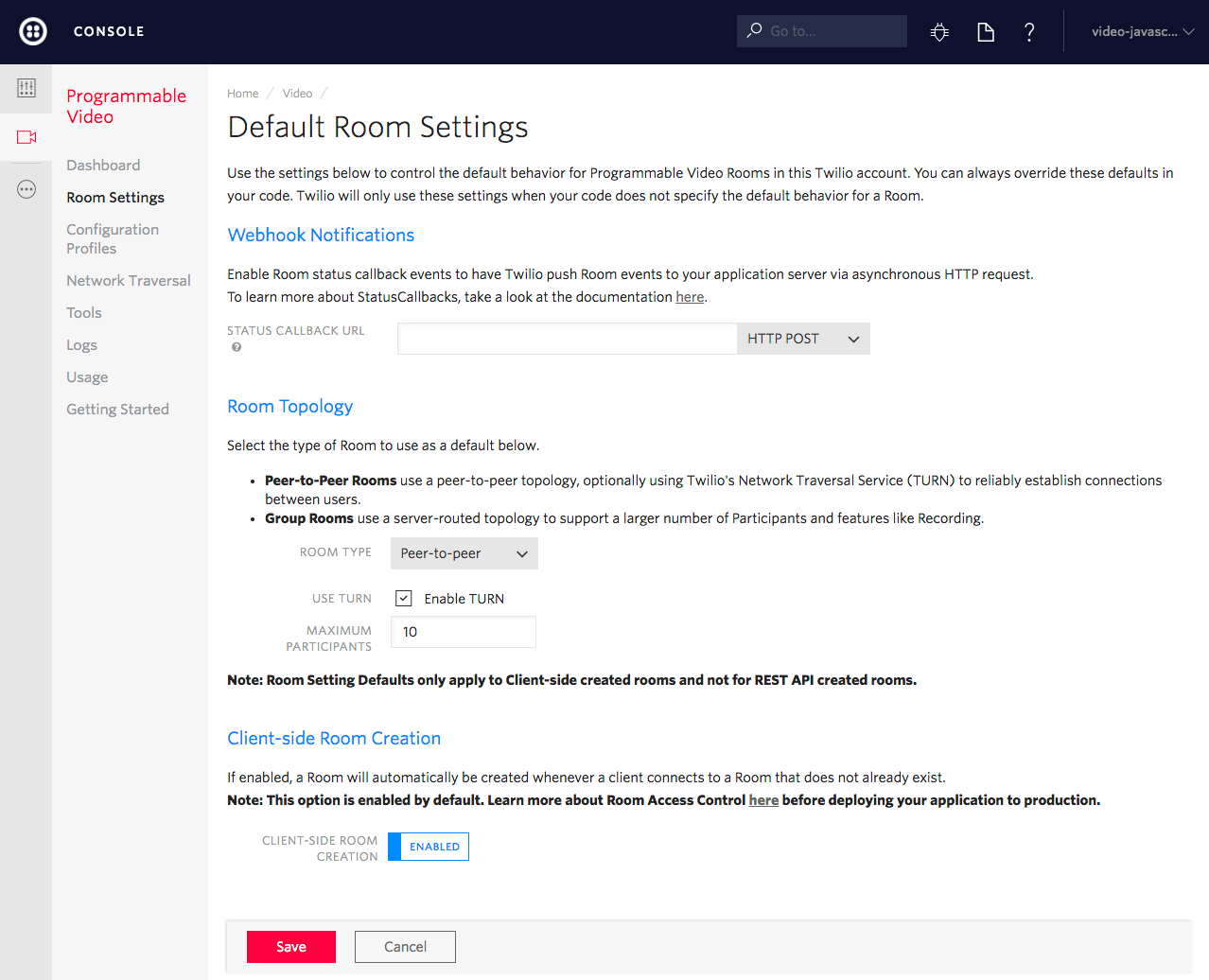Image resolution: width=1209 pixels, height=980 pixels.
Task: Click the Home breadcrumb link
Action: point(242,94)
